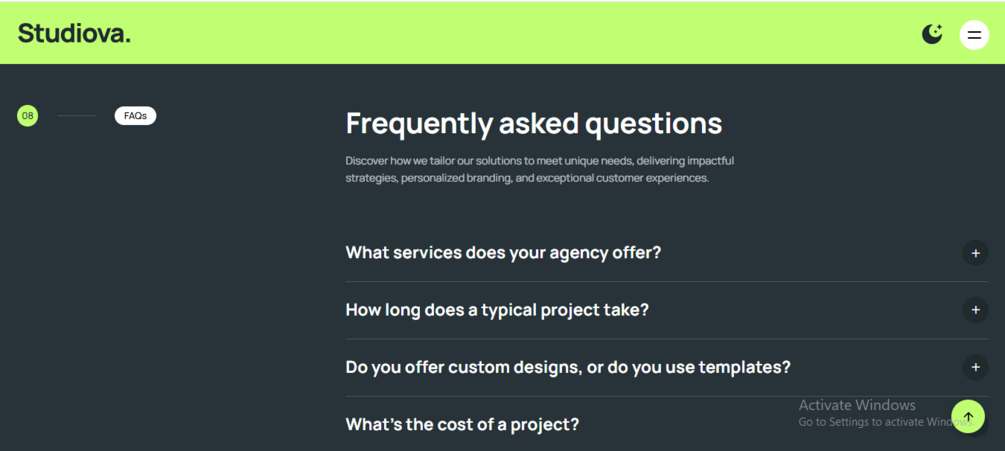Click the divider below the agency services question
The height and width of the screenshot is (451, 1005).
tap(666, 282)
